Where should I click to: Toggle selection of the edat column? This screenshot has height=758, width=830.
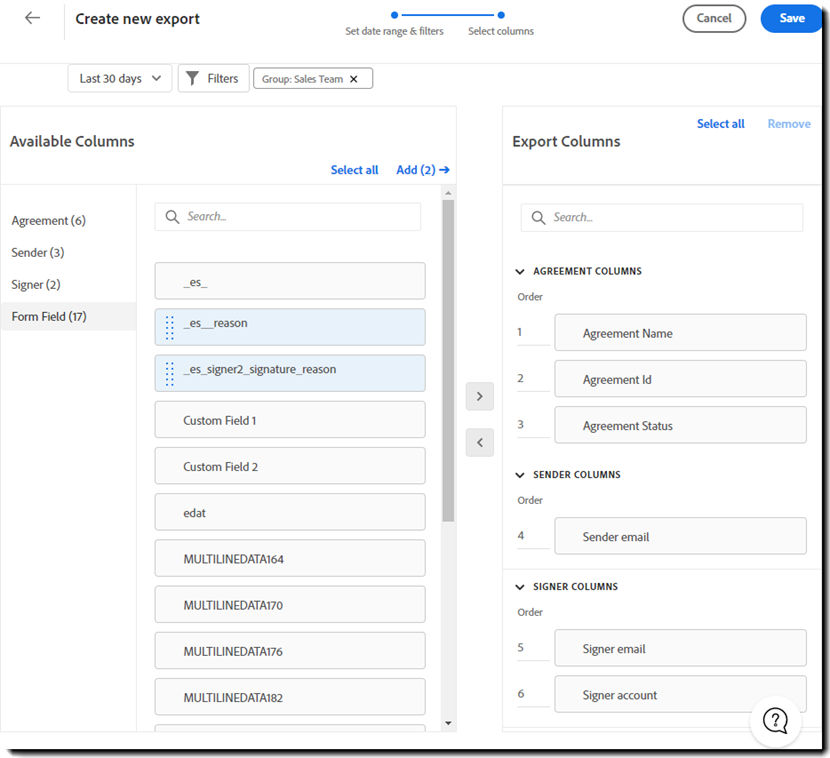pos(289,512)
